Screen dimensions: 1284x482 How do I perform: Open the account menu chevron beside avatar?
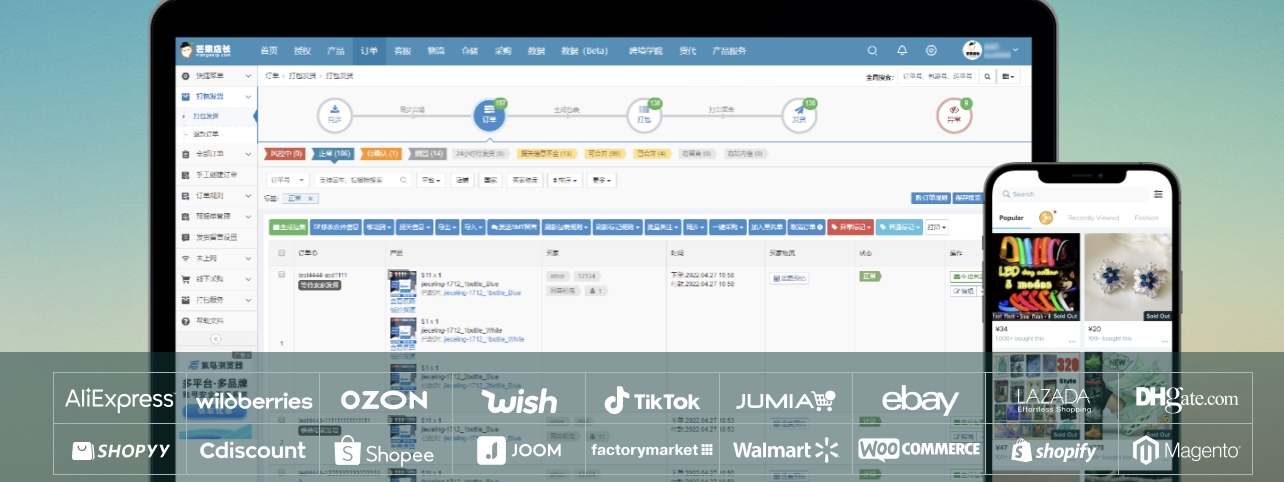[1016, 50]
